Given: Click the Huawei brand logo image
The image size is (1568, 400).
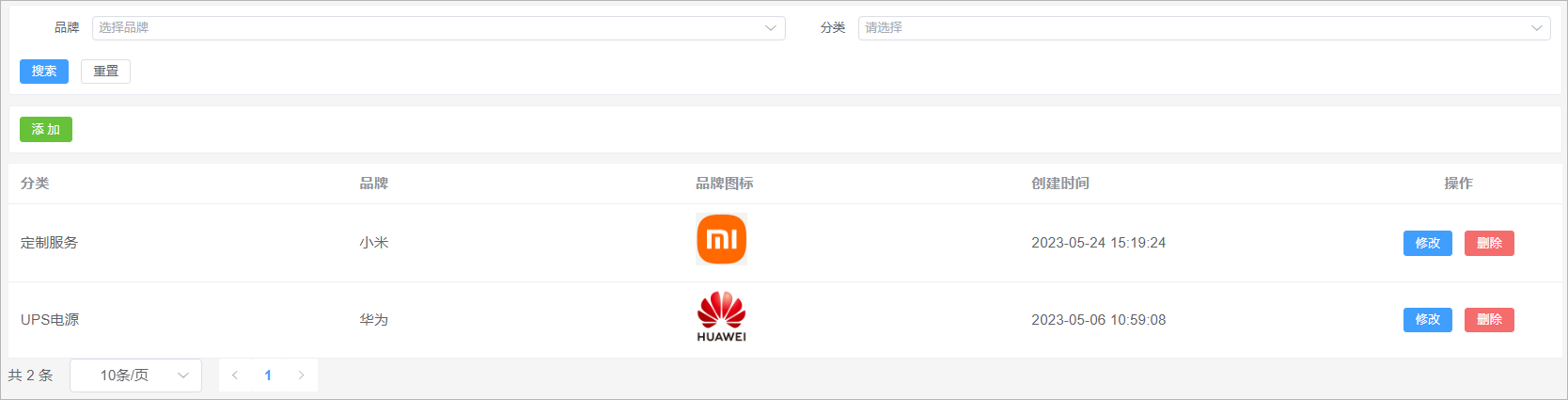Looking at the screenshot, I should tap(721, 317).
